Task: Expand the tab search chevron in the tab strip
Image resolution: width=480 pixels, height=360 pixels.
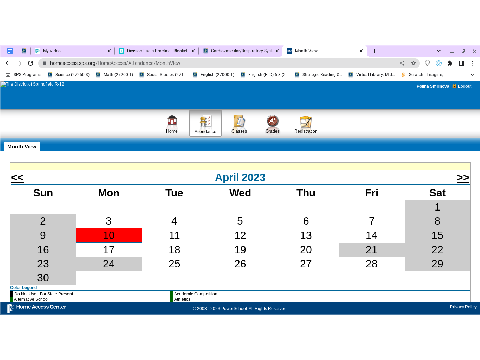Action: (x=439, y=51)
